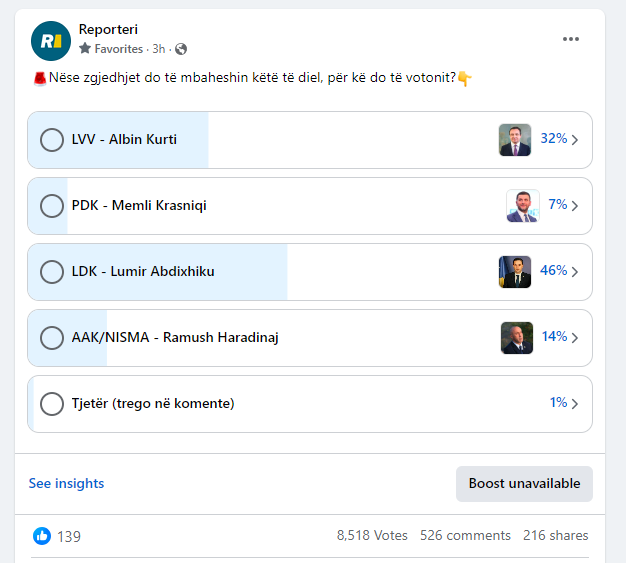Open Memli Krasniqi voter photo thumbnail
The height and width of the screenshot is (563, 626).
pyautogui.click(x=523, y=206)
